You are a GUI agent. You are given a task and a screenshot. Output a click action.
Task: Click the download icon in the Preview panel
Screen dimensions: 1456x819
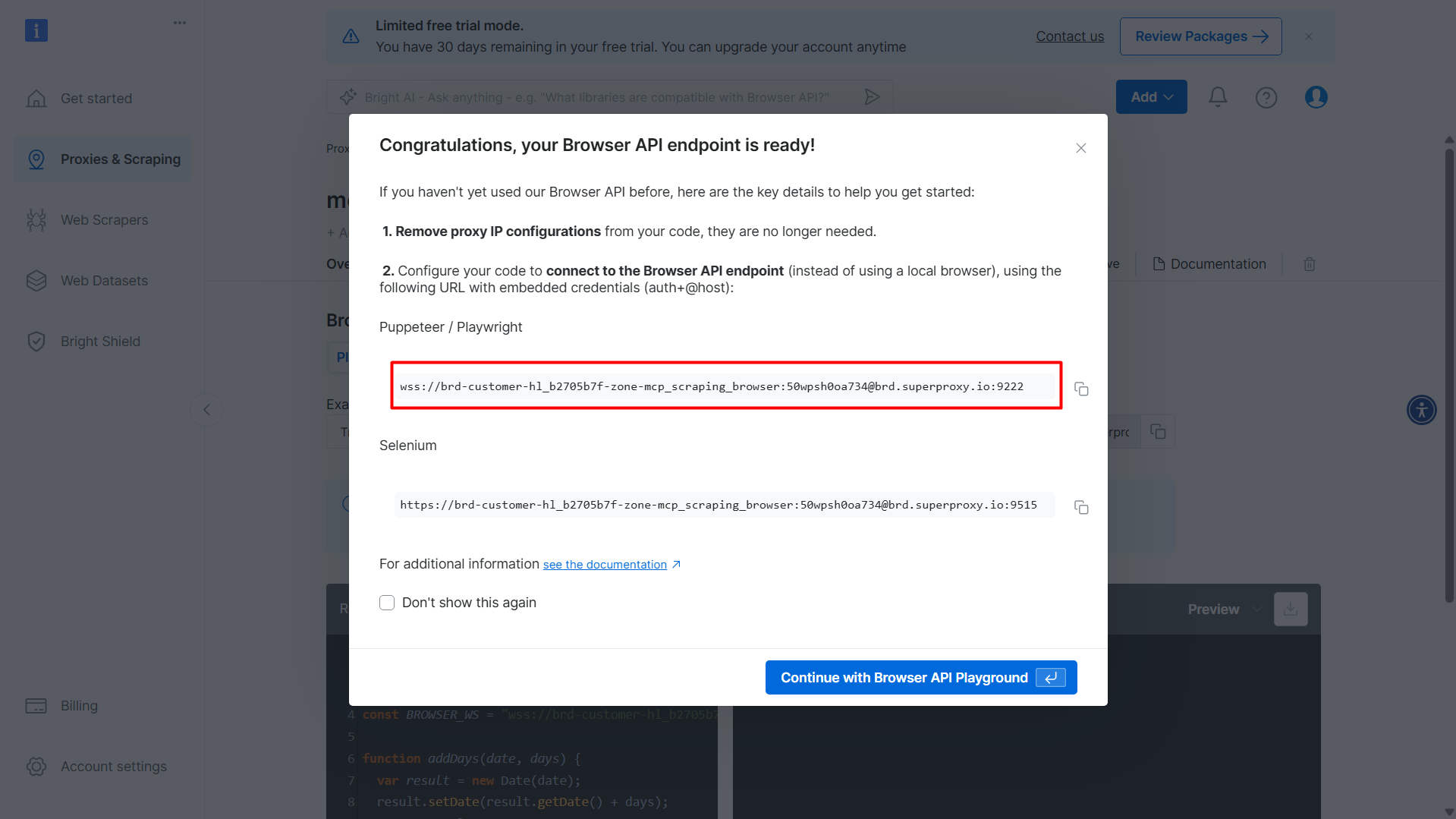1290,609
